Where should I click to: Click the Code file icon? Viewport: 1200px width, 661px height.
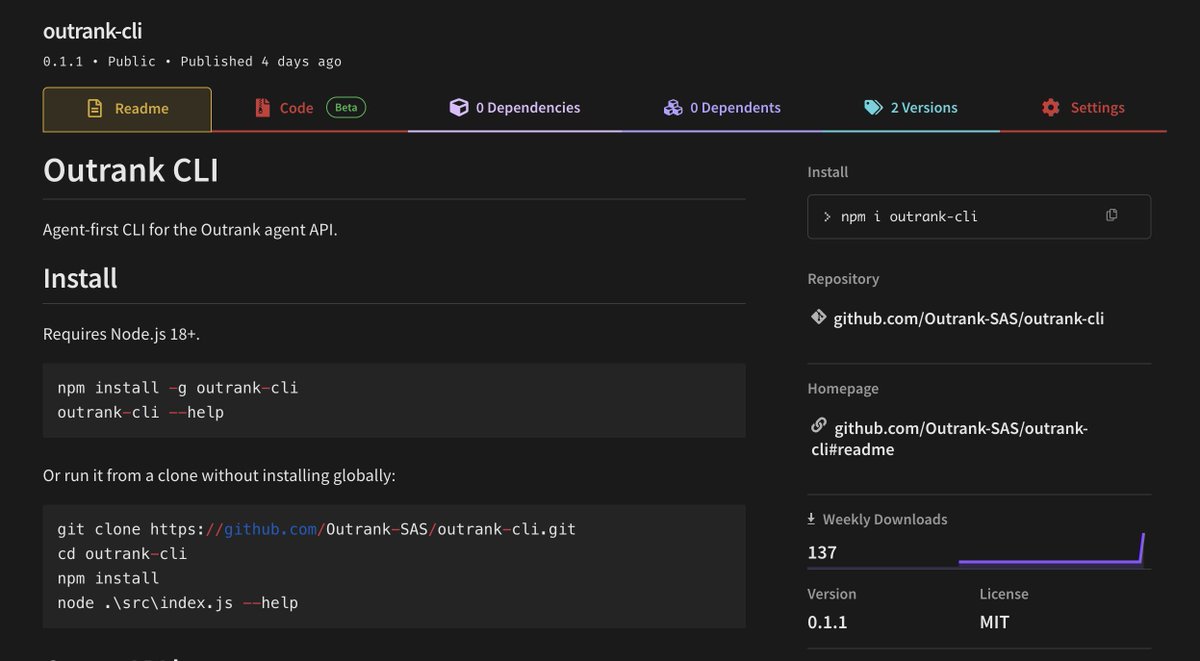coord(262,108)
